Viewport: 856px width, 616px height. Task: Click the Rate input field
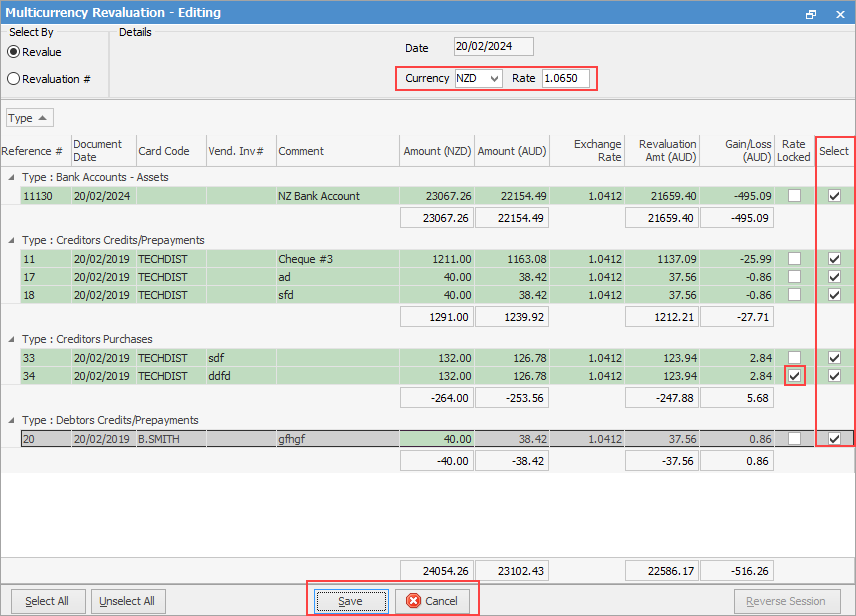[565, 78]
